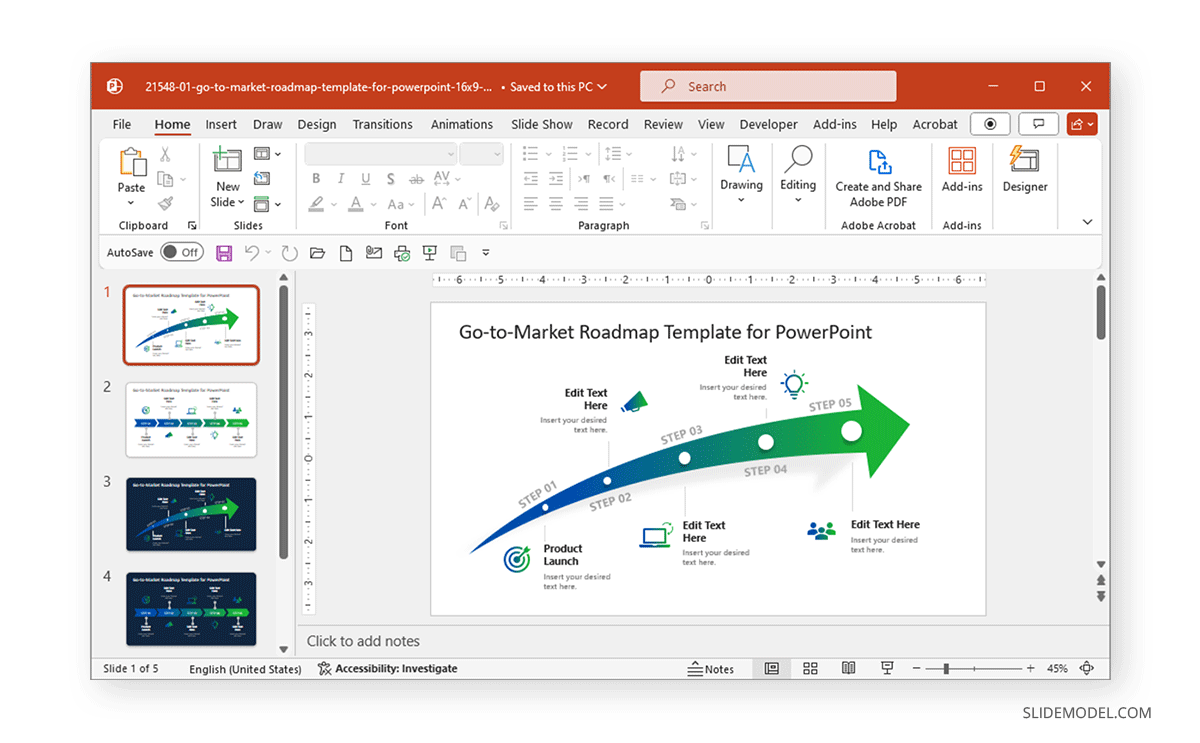
Task: Open the Slide Show menu tab
Action: click(541, 124)
